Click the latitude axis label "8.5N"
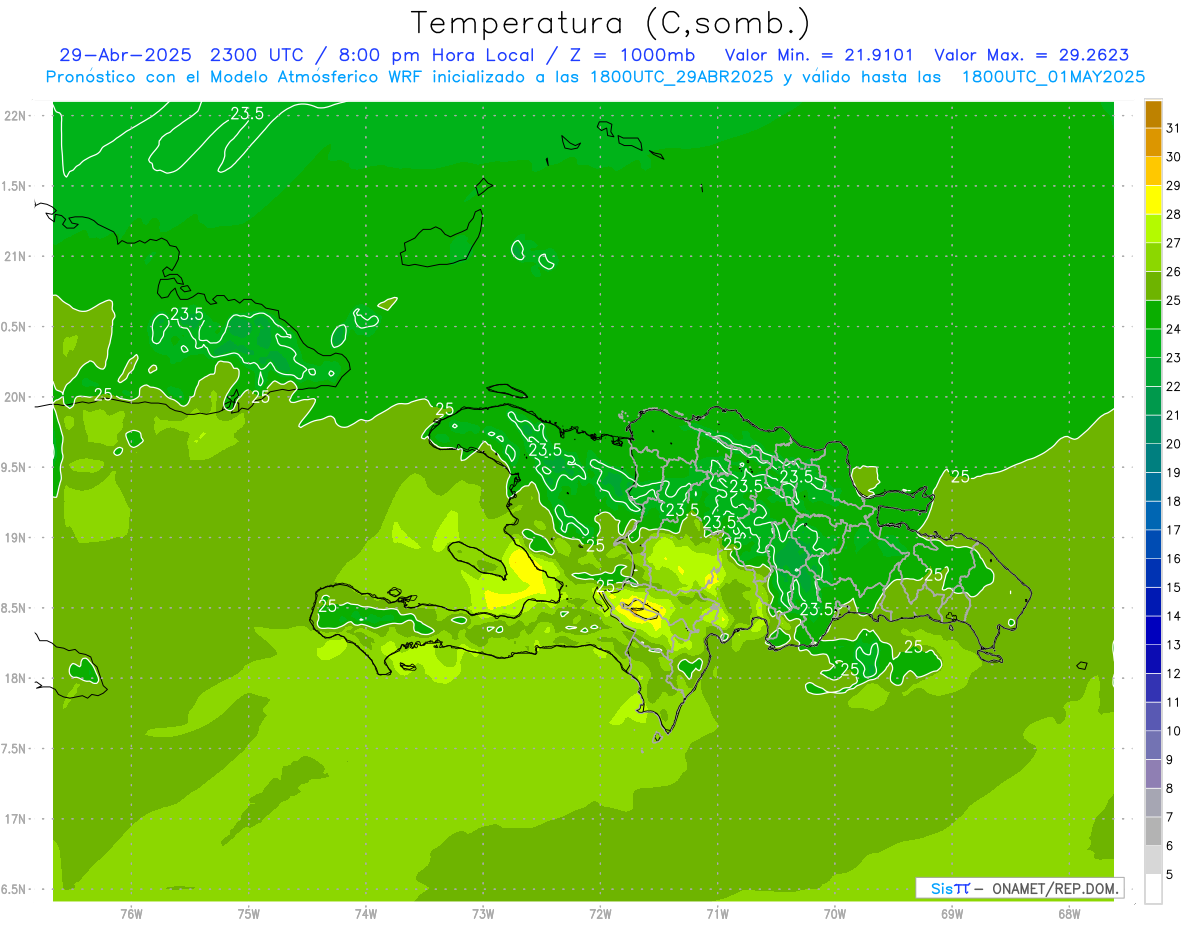Viewport: 1200px width, 927px height. pyautogui.click(x=14, y=608)
